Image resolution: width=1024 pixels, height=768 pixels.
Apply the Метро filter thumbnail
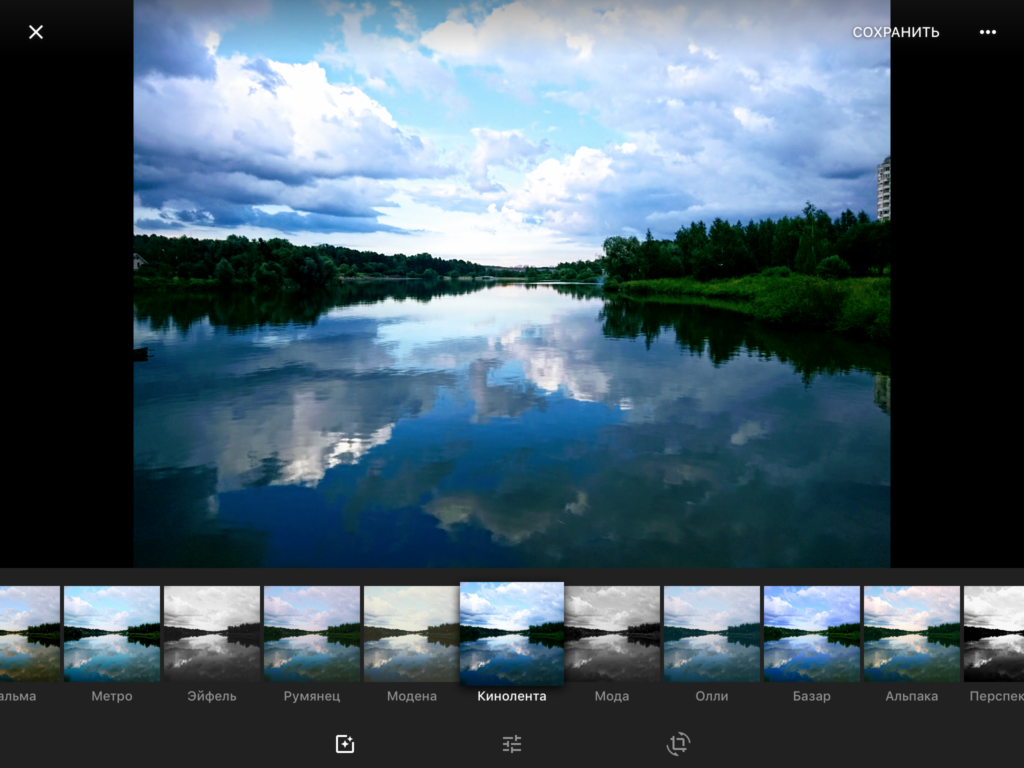pos(112,634)
